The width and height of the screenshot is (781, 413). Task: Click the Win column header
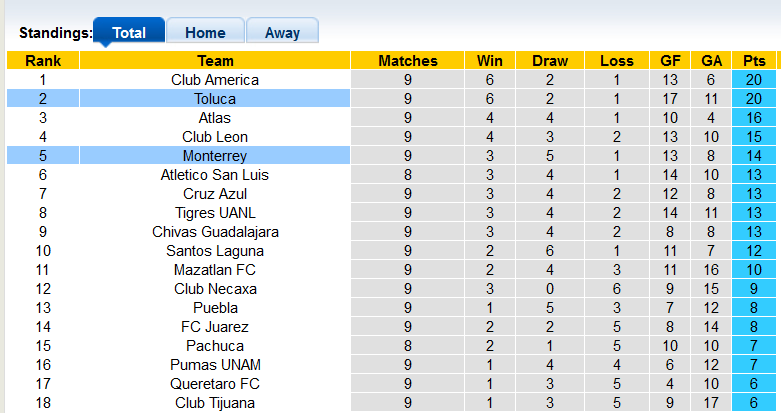(x=490, y=61)
